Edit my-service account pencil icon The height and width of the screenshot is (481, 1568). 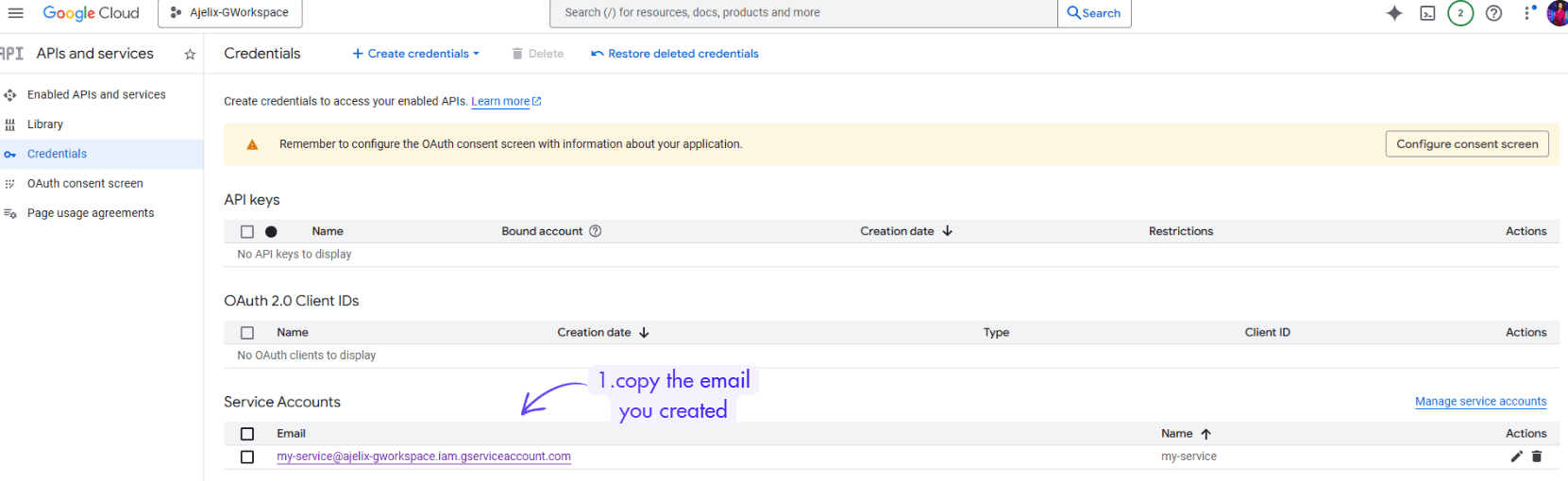(1516, 456)
